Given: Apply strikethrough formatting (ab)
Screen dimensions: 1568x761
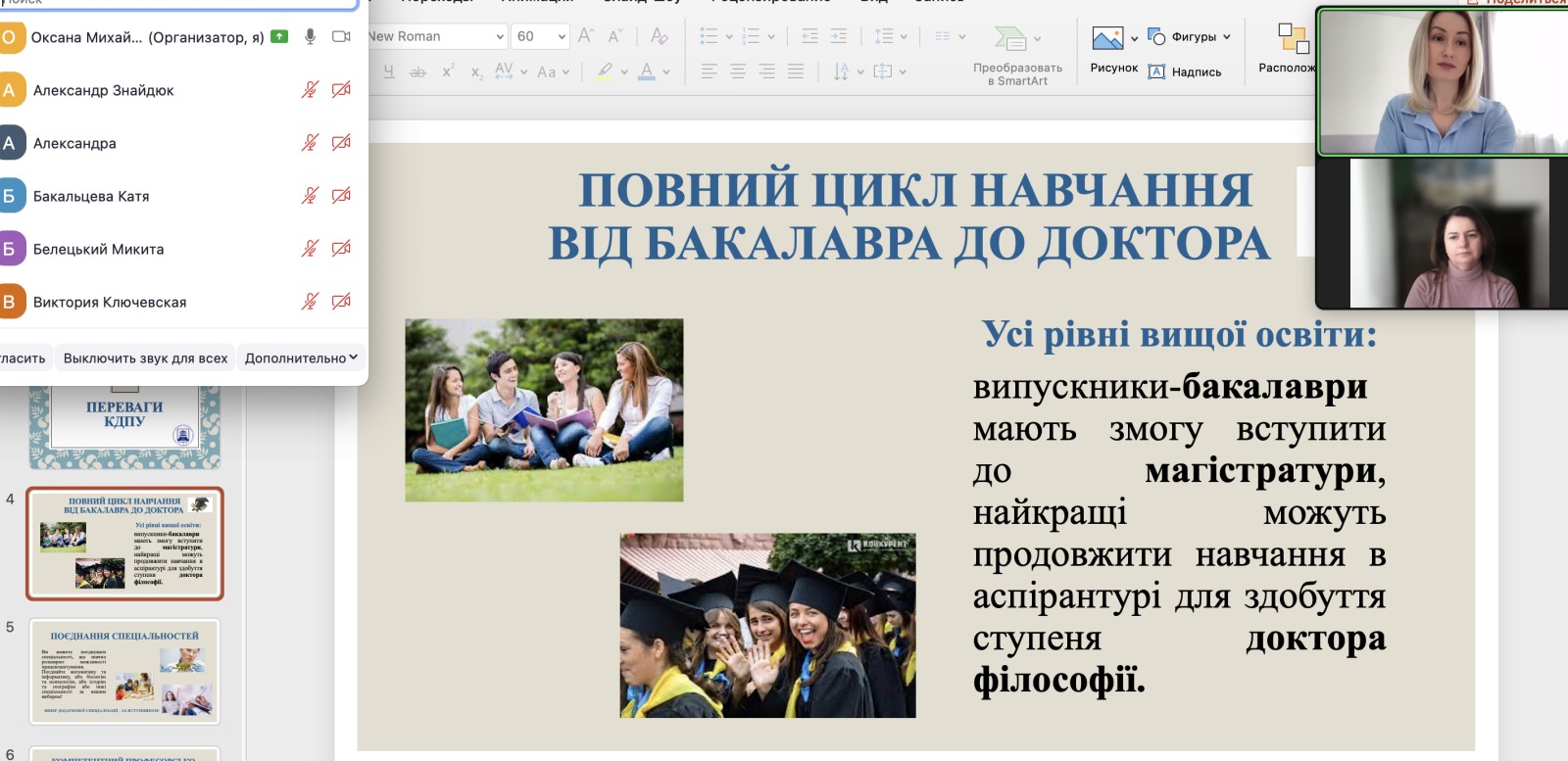Looking at the screenshot, I should click(x=417, y=71).
